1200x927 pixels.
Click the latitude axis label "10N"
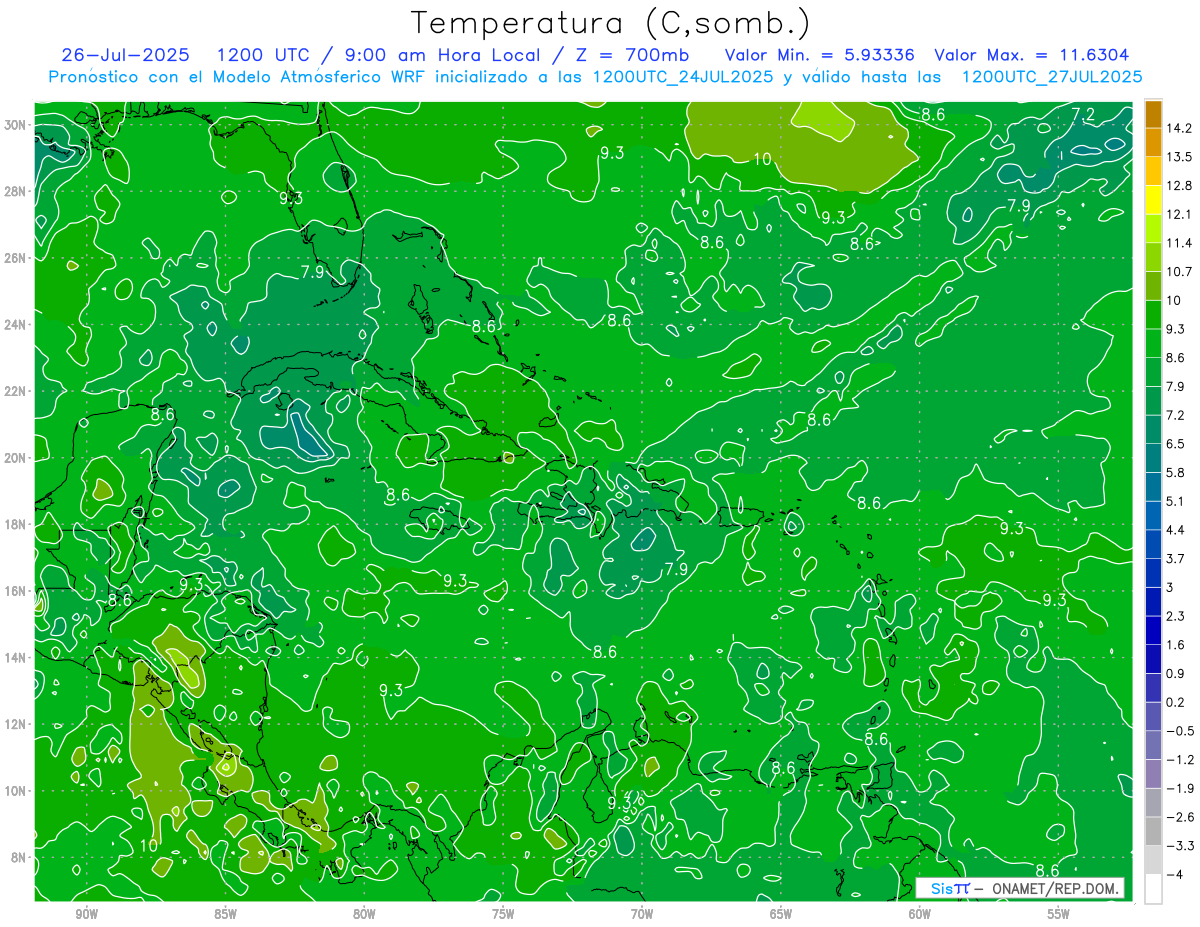[x=16, y=791]
